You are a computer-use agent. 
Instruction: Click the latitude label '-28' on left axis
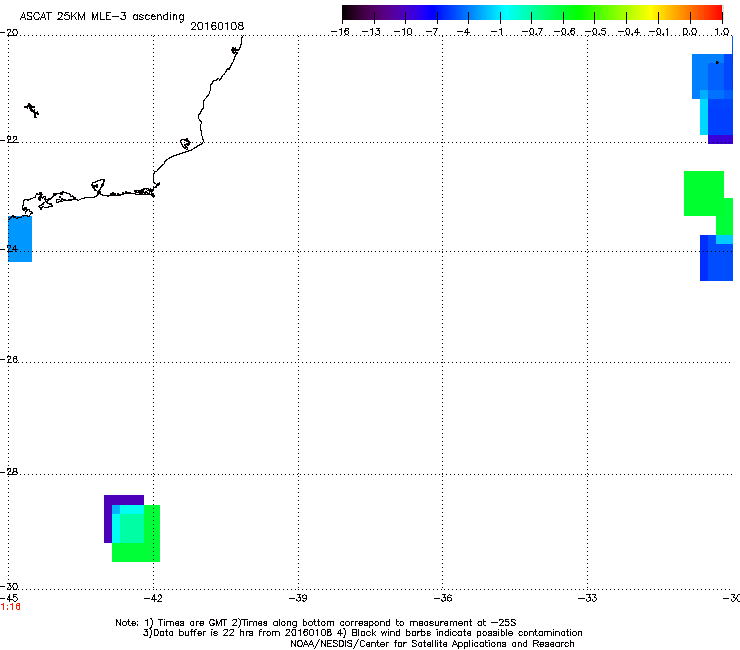pos(9,472)
